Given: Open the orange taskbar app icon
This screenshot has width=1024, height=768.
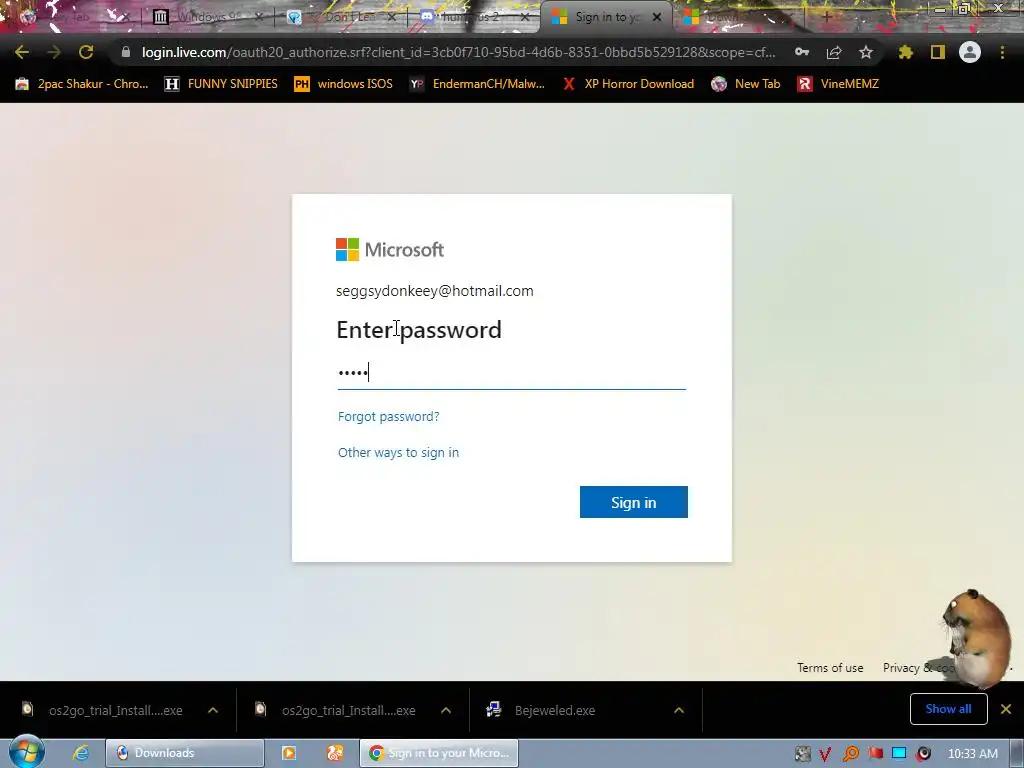Looking at the screenshot, I should (x=335, y=753).
